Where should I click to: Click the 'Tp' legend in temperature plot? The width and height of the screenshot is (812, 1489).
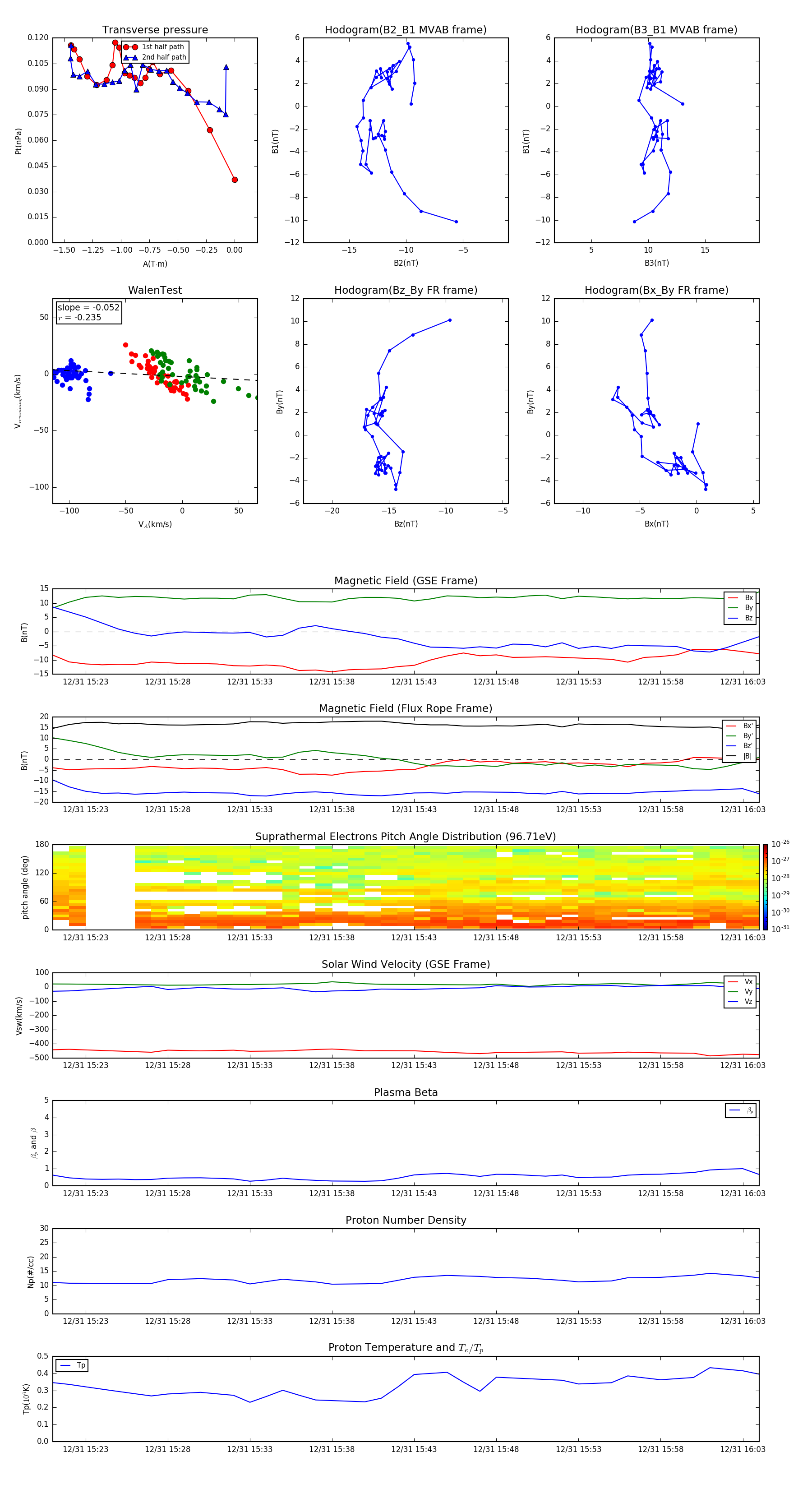[x=72, y=1365]
